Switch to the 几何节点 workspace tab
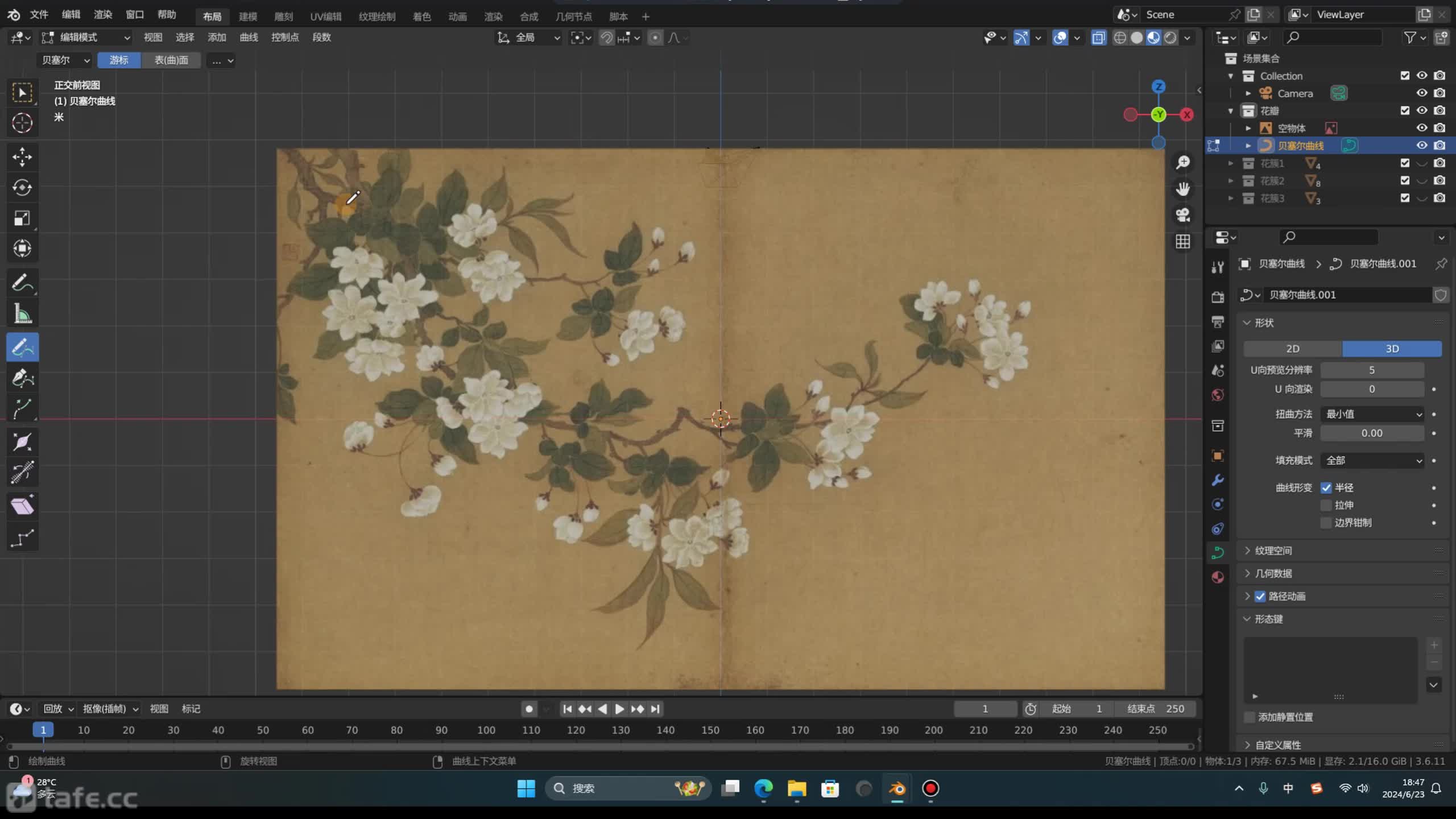The height and width of the screenshot is (819, 1456). 574,16
